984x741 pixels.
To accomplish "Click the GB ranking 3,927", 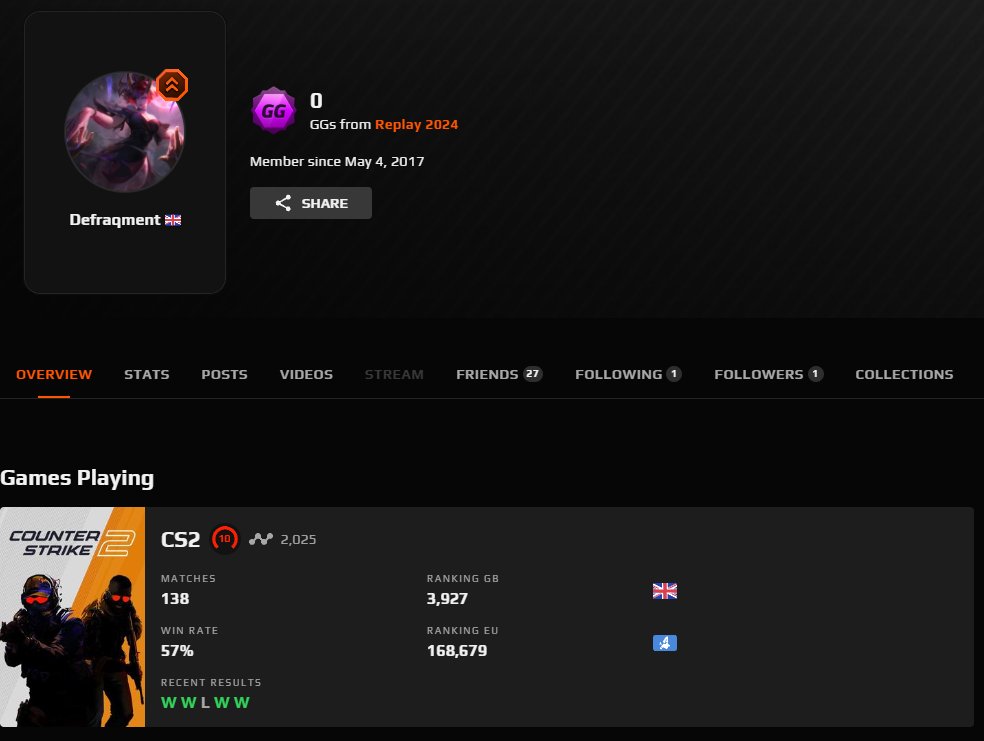I will click(x=447, y=599).
